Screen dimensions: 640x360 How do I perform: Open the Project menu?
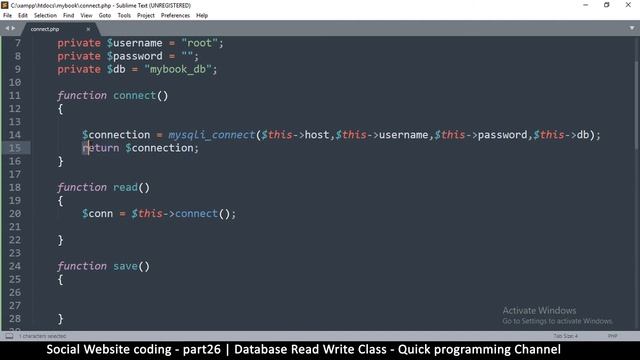pos(146,16)
